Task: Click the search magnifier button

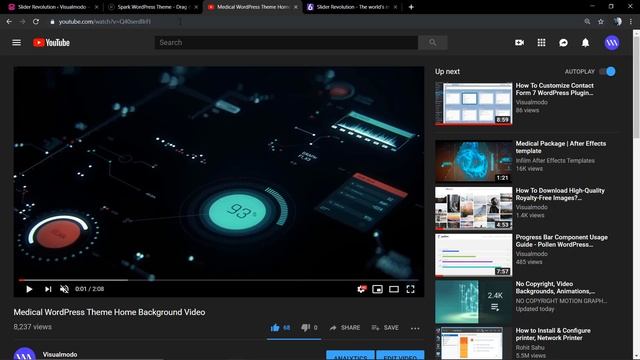Action: (433, 42)
